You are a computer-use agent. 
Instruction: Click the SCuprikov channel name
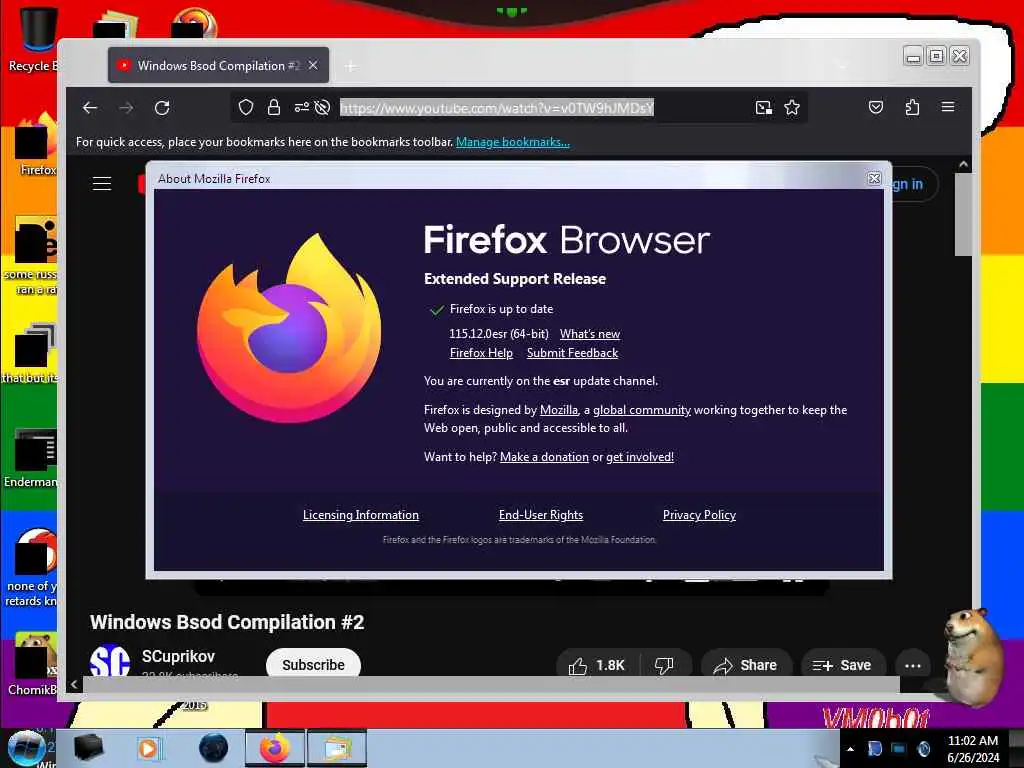click(x=178, y=656)
